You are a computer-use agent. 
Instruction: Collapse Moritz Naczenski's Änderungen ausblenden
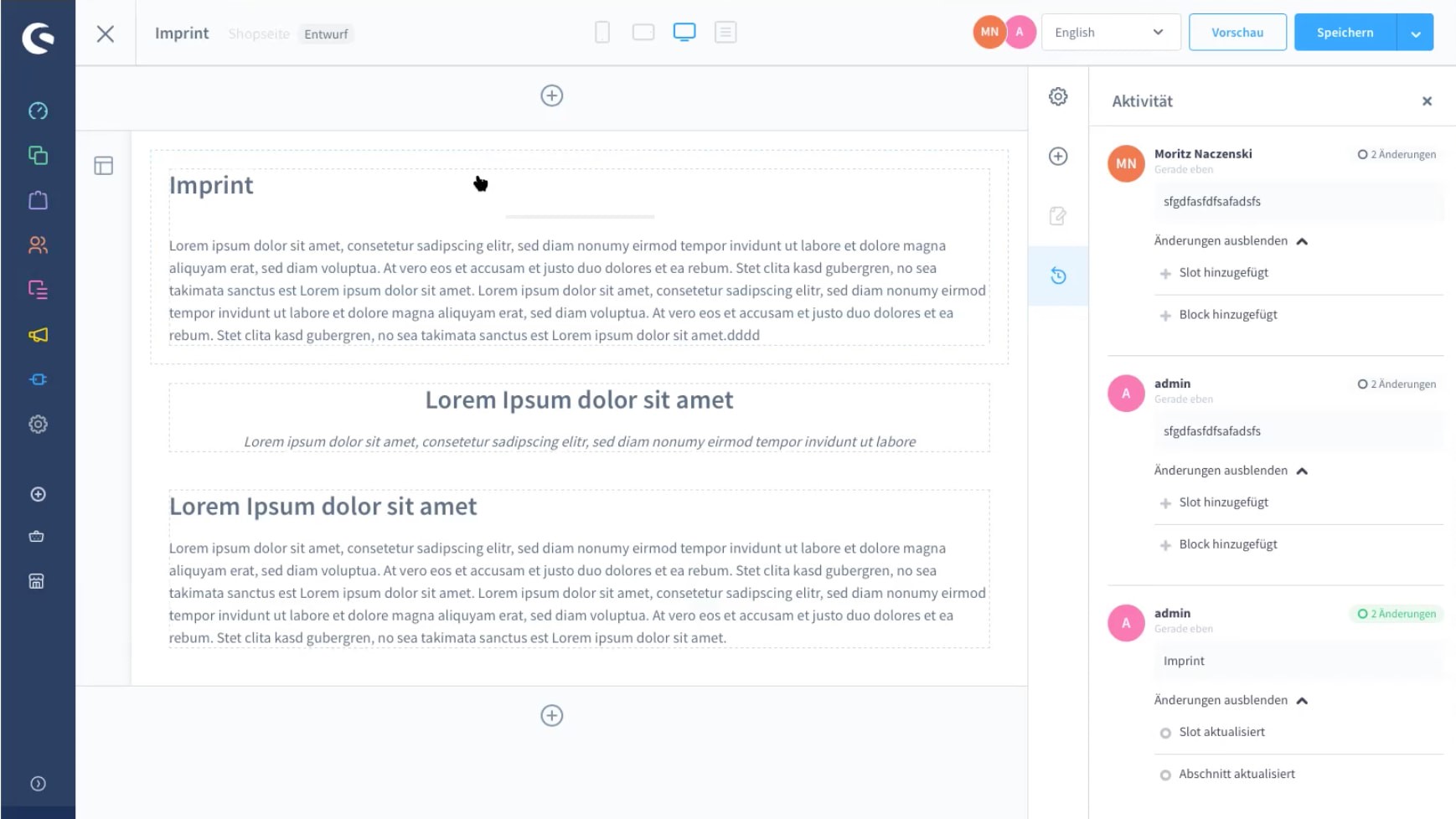click(1231, 241)
